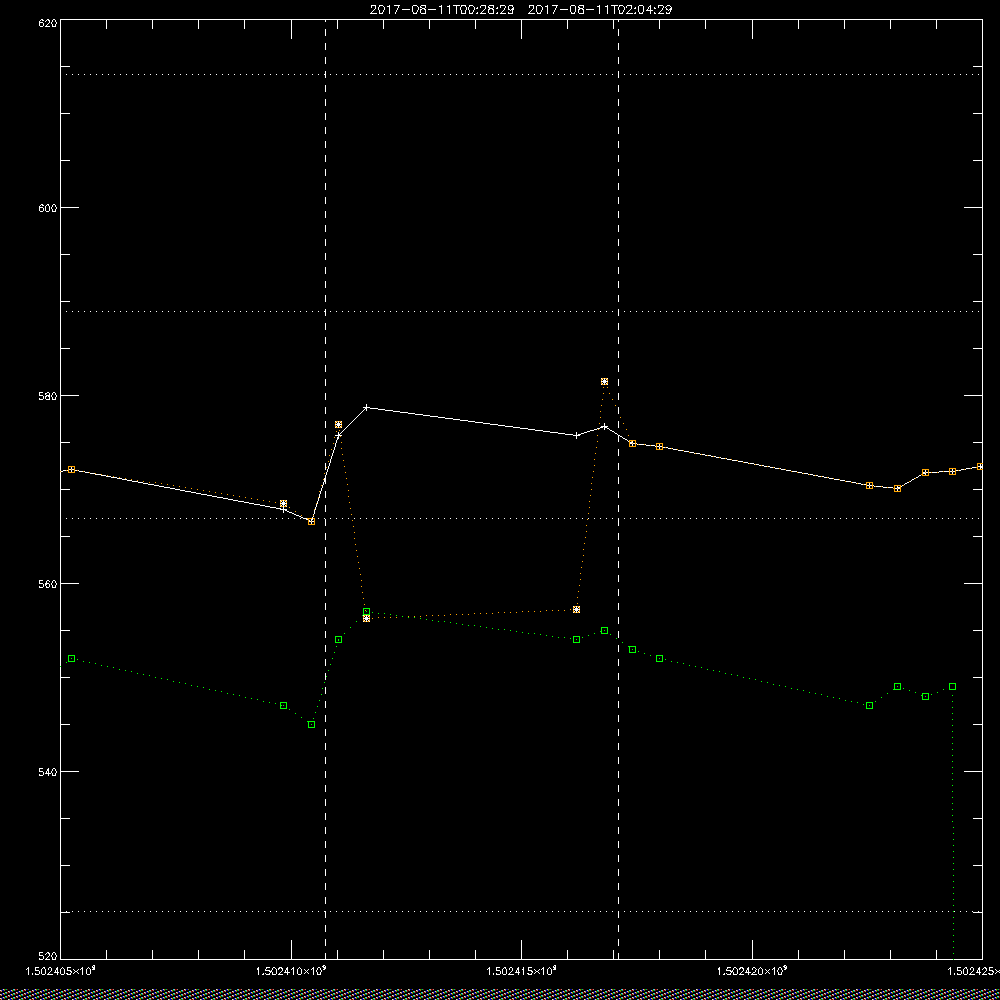Pick the leftmost orange square marker near 572
1000x1000 pixels.
pos(71,469)
